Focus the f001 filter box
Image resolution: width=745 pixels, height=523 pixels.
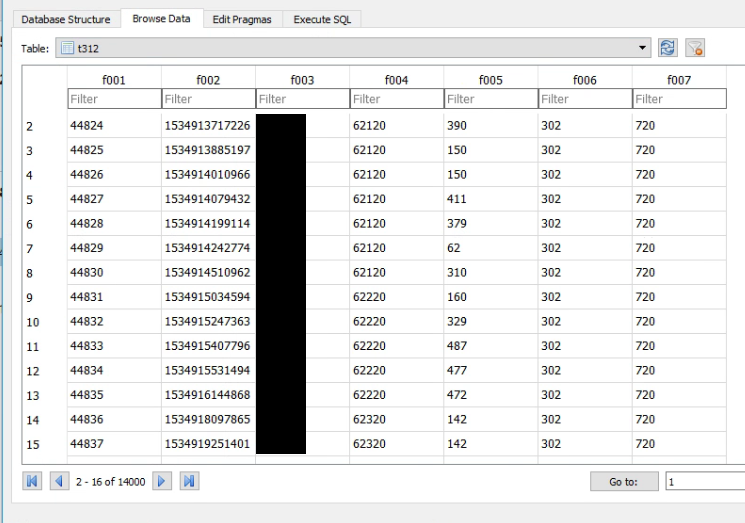pyautogui.click(x=113, y=99)
